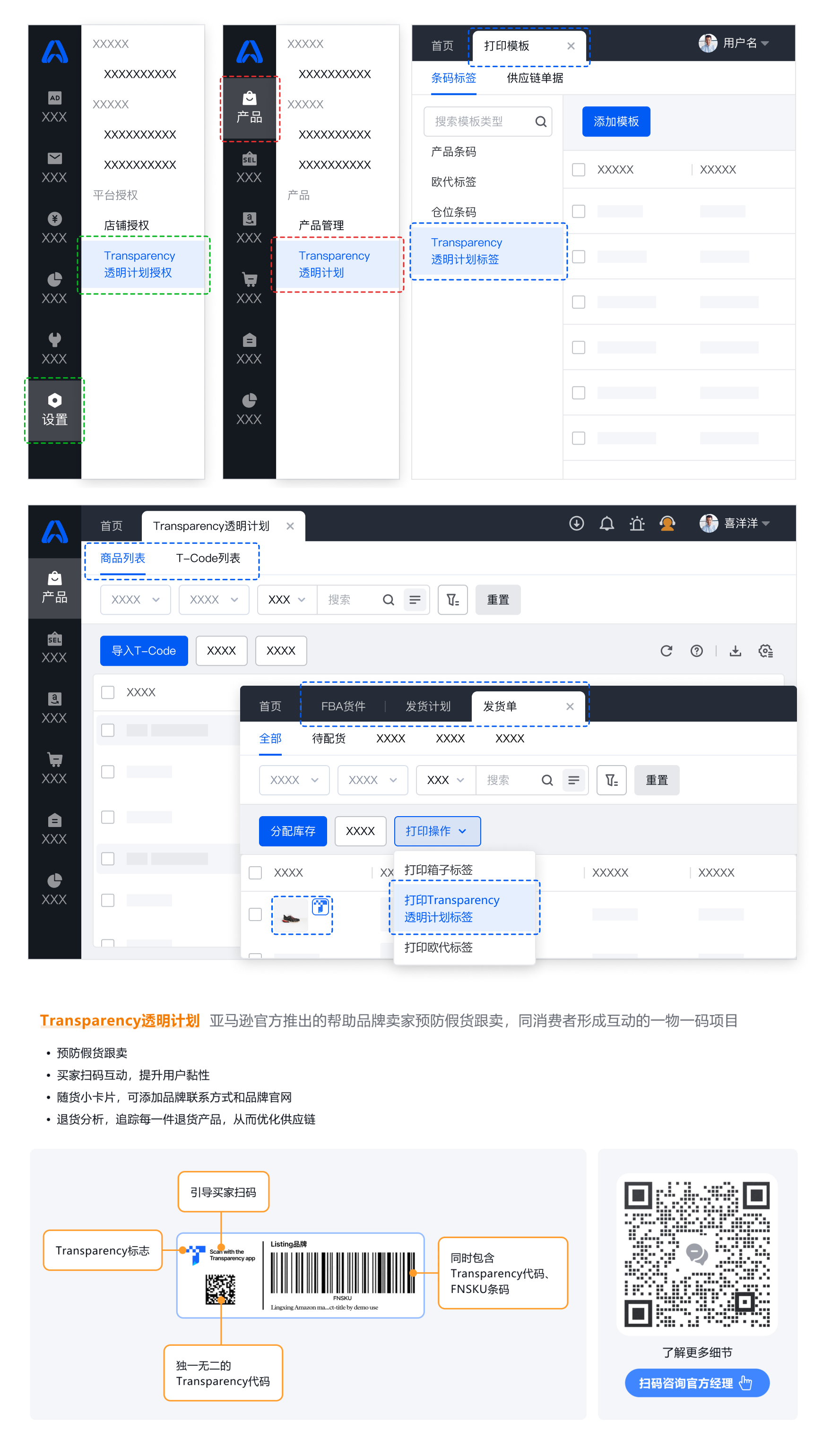Toggle the XXXX header checkbox in 发货单 table
This screenshot has height=1456, width=831.
pos(255,872)
